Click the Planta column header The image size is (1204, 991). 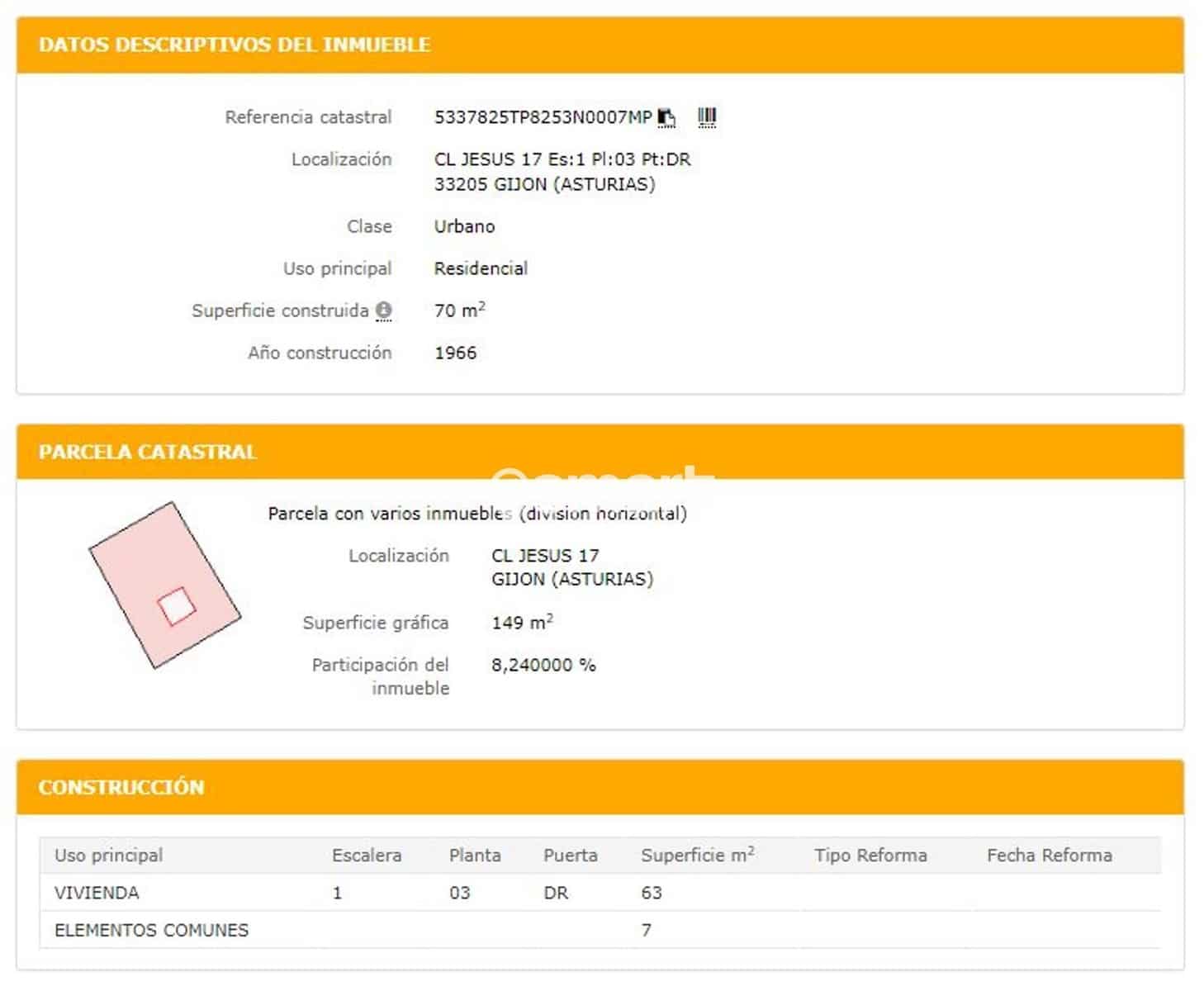[x=475, y=856]
